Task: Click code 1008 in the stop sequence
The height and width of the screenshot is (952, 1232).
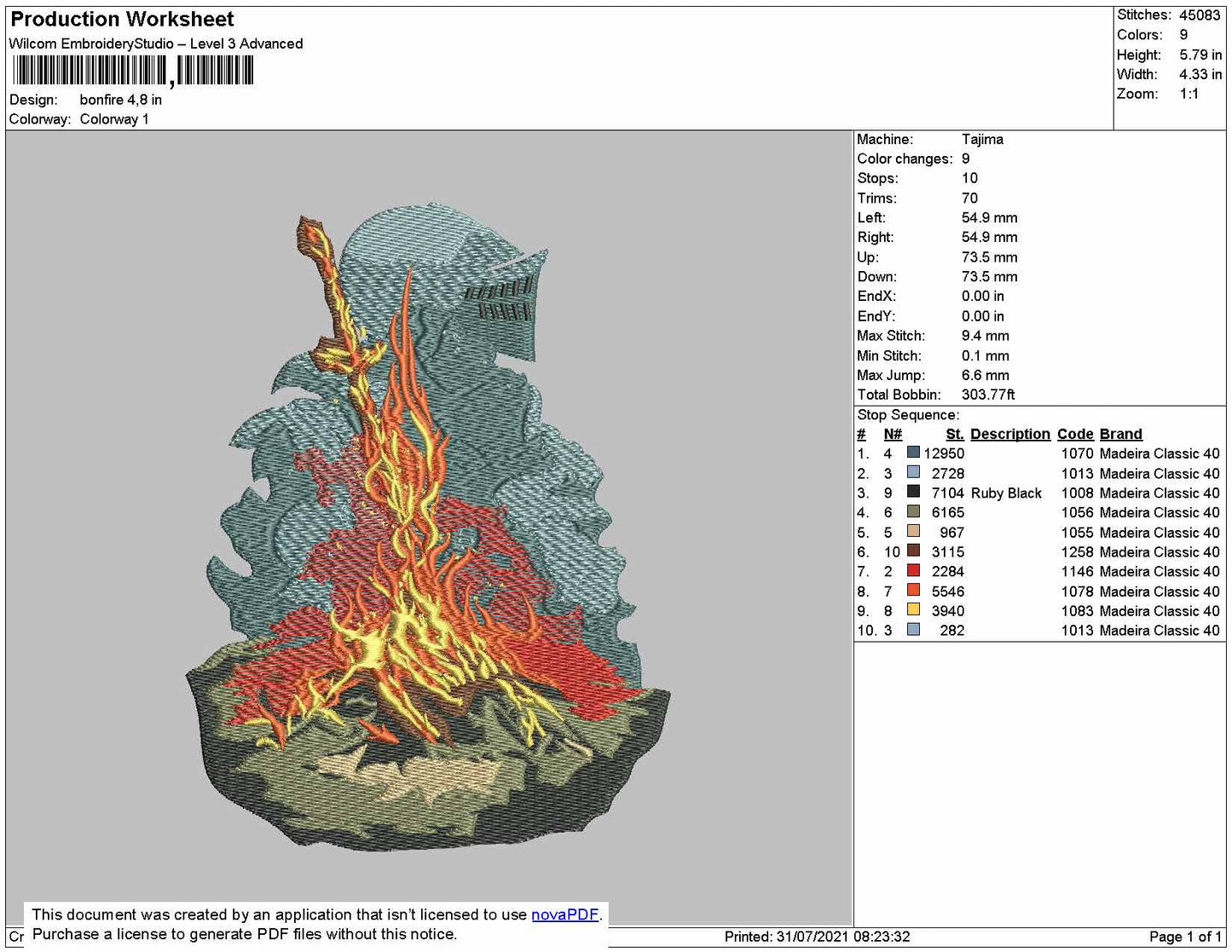Action: (1077, 493)
